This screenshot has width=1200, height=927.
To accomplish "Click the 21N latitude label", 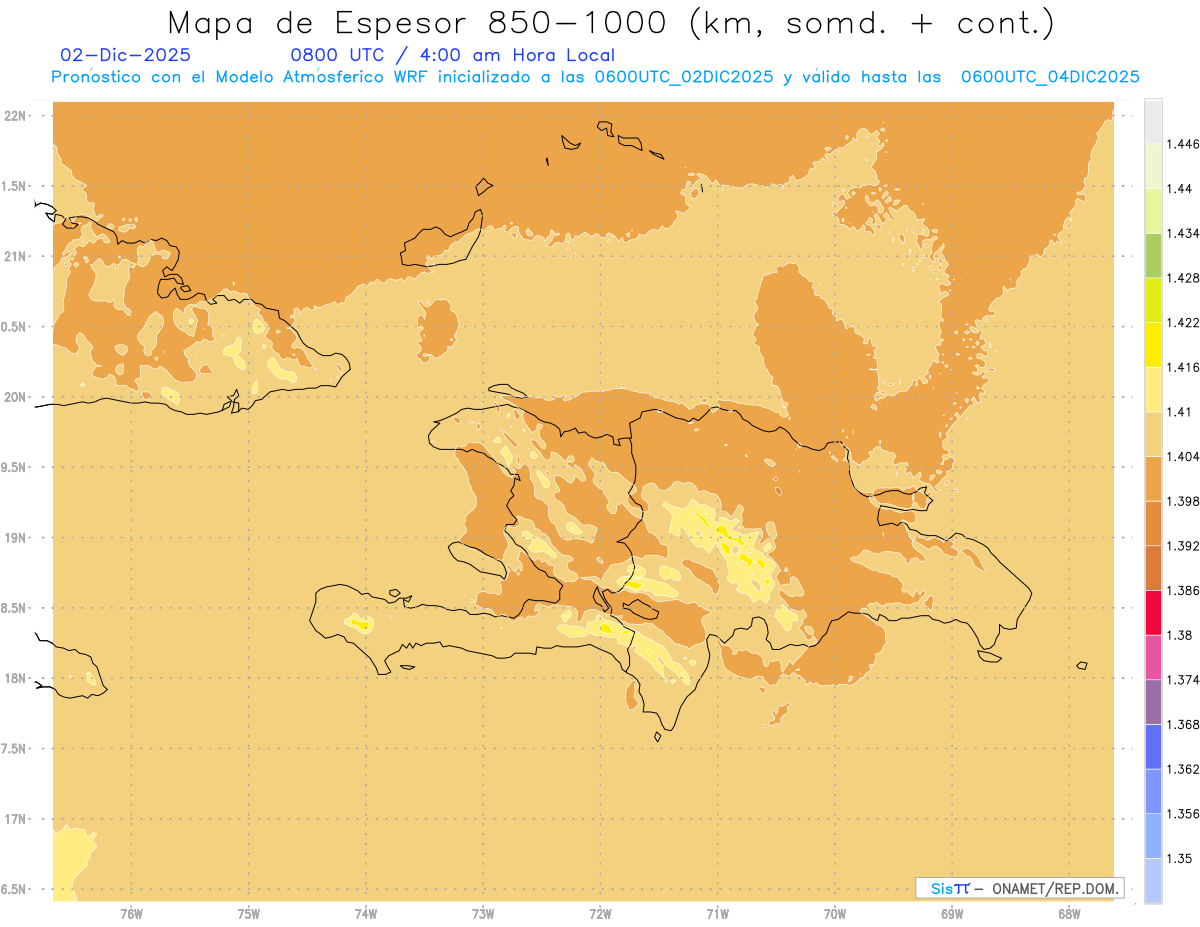I will coord(15,256).
